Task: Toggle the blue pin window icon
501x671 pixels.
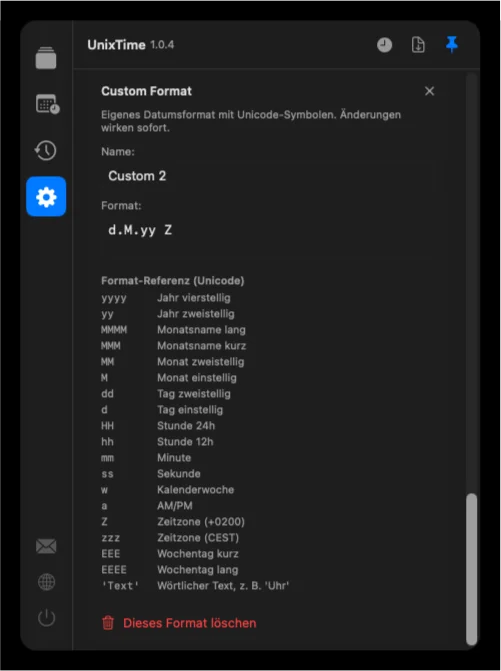Action: click(452, 45)
